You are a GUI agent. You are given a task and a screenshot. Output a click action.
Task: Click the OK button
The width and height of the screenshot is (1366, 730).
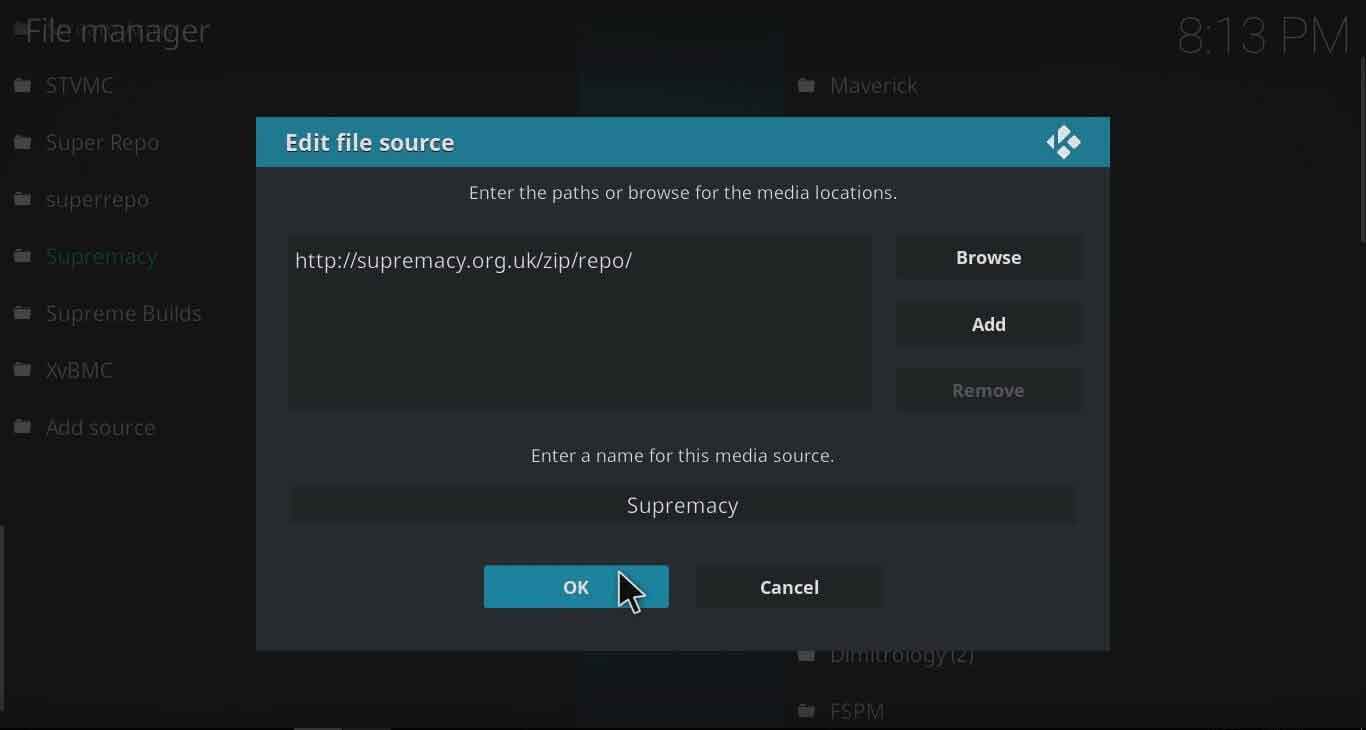[x=576, y=587]
